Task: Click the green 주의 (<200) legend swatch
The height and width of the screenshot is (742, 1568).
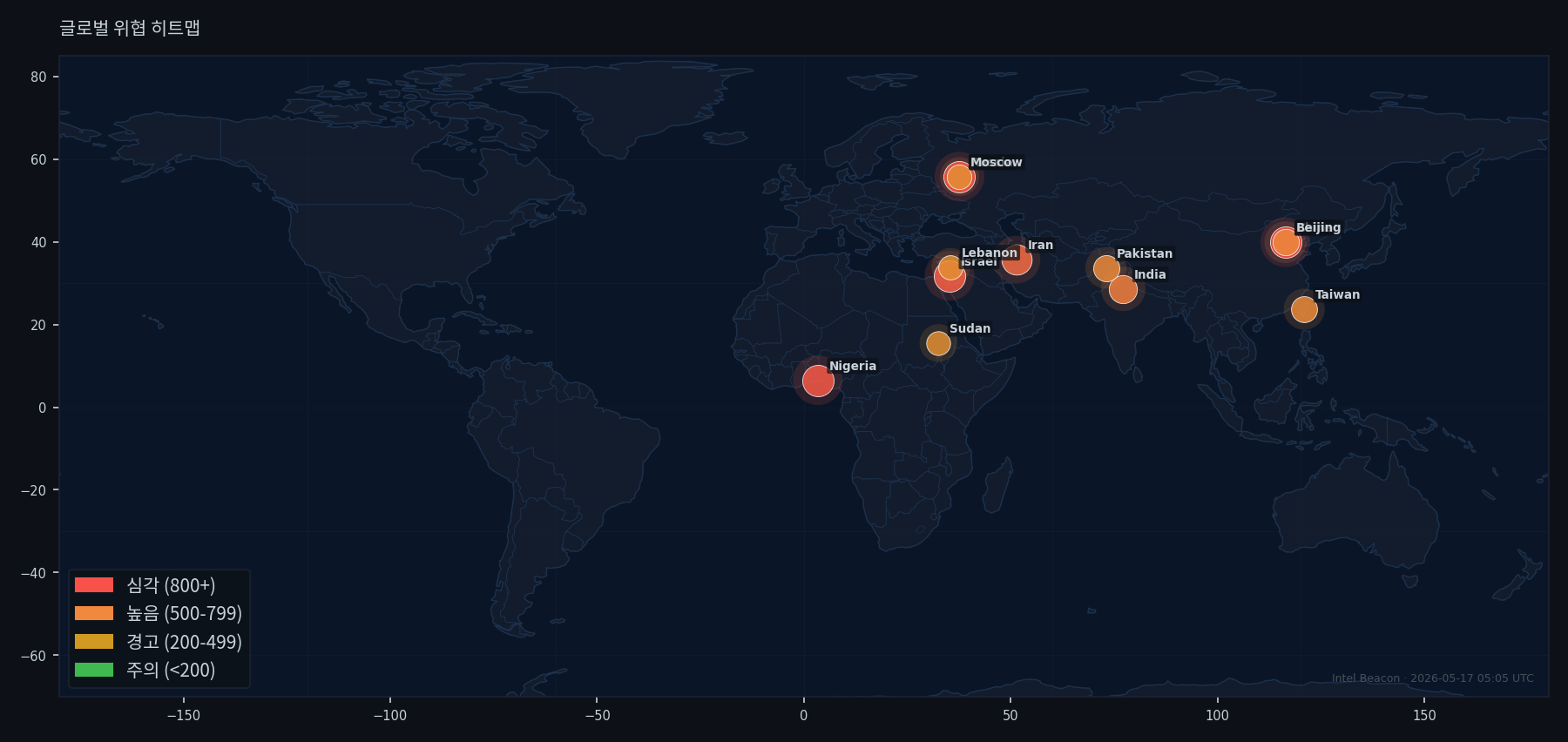Action: [94, 670]
